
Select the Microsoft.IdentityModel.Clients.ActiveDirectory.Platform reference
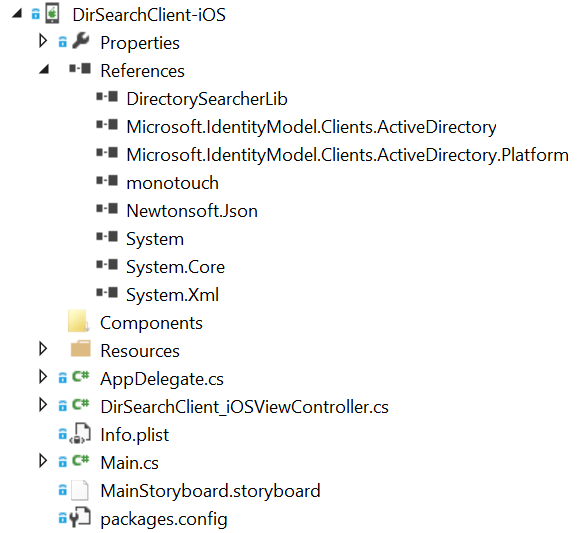[x=347, y=155]
